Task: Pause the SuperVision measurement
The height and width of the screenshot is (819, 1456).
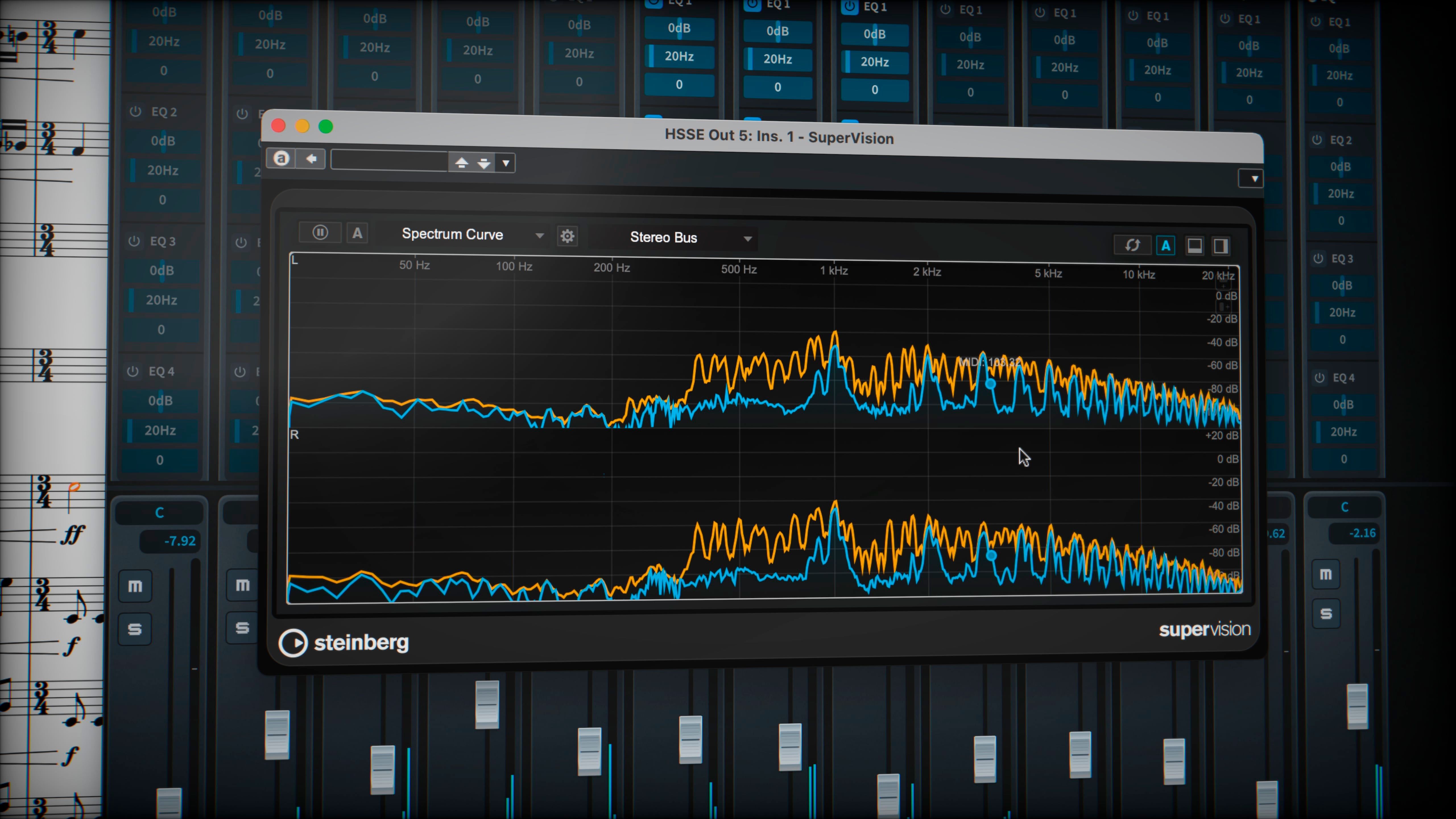Action: pyautogui.click(x=320, y=232)
